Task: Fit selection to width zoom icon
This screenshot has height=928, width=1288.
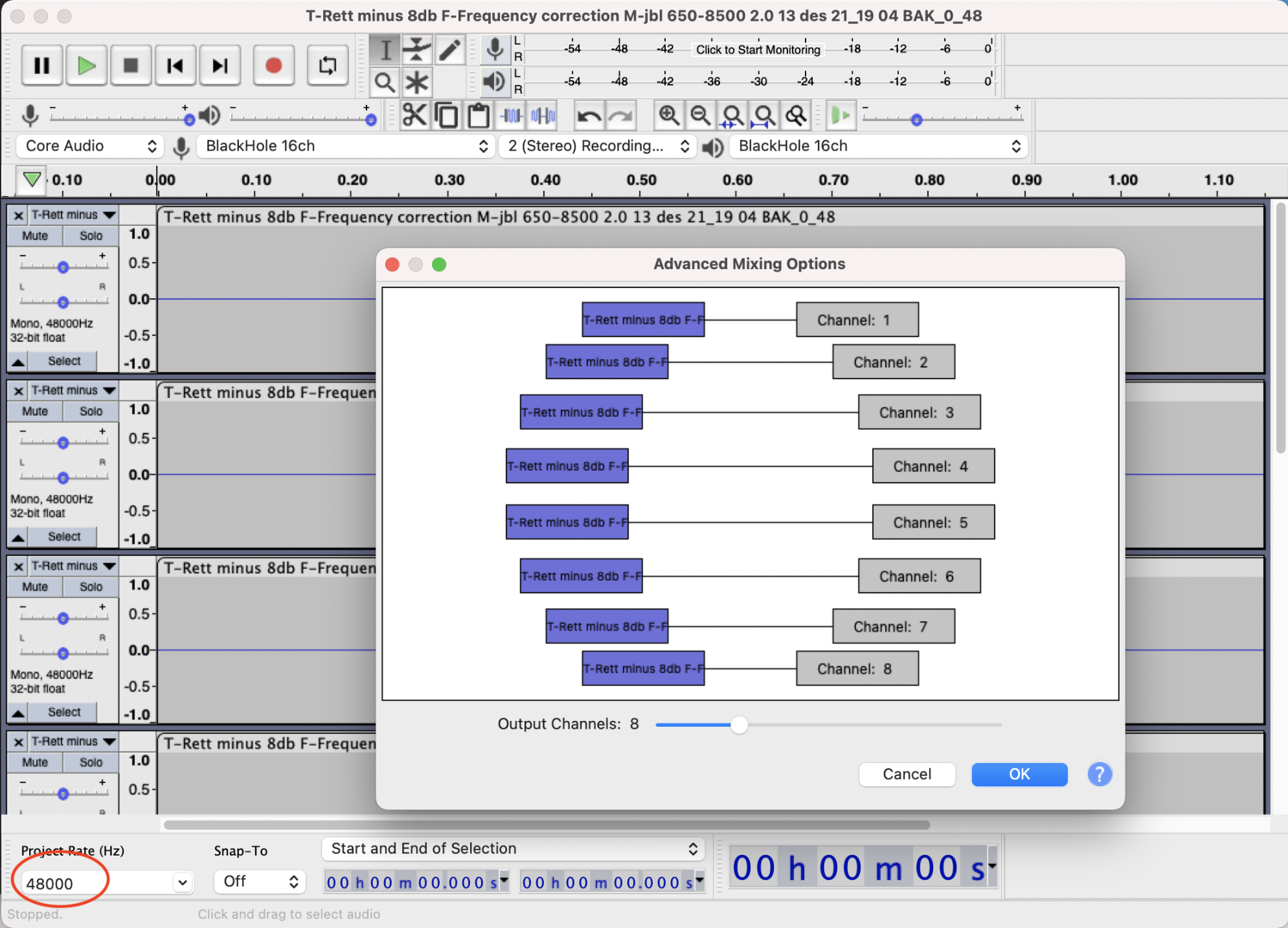Action: click(732, 115)
